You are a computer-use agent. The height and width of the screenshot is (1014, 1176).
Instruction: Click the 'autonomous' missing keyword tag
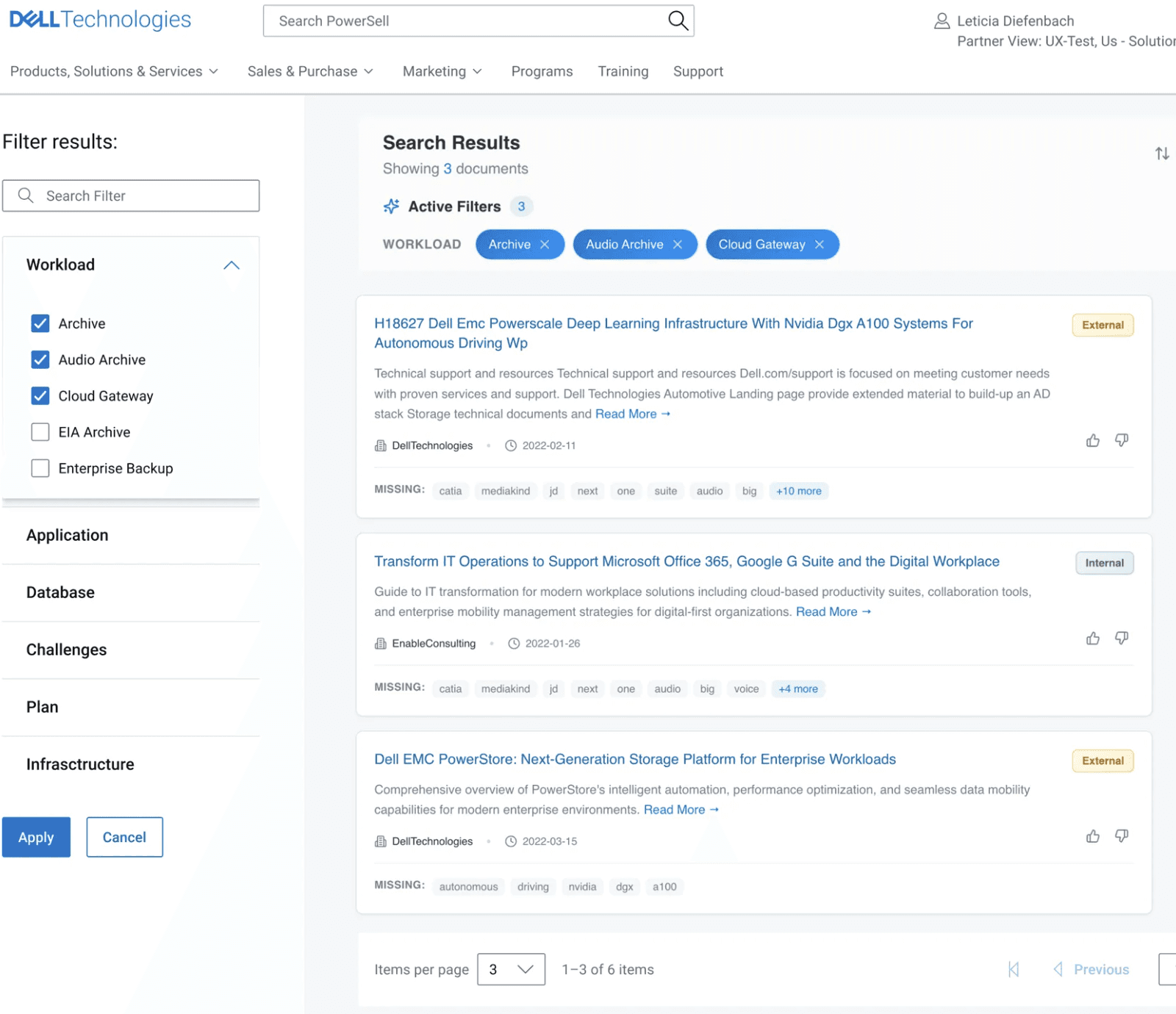coord(469,886)
